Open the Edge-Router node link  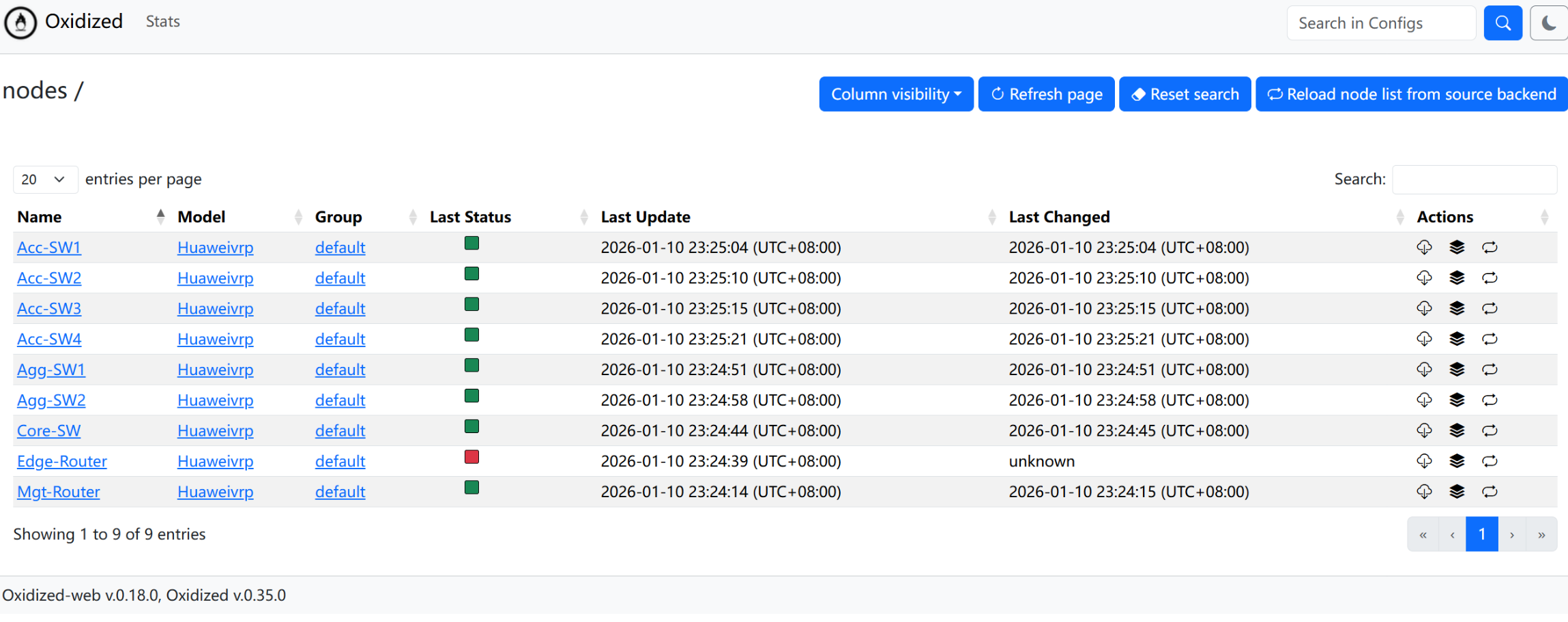62,462
